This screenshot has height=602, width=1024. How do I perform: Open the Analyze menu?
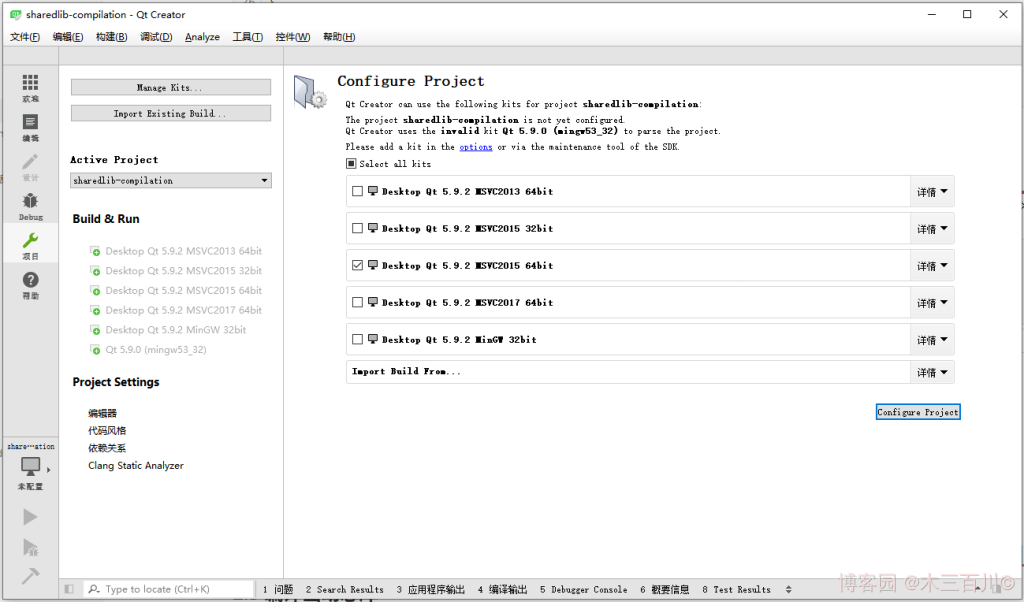[202, 37]
